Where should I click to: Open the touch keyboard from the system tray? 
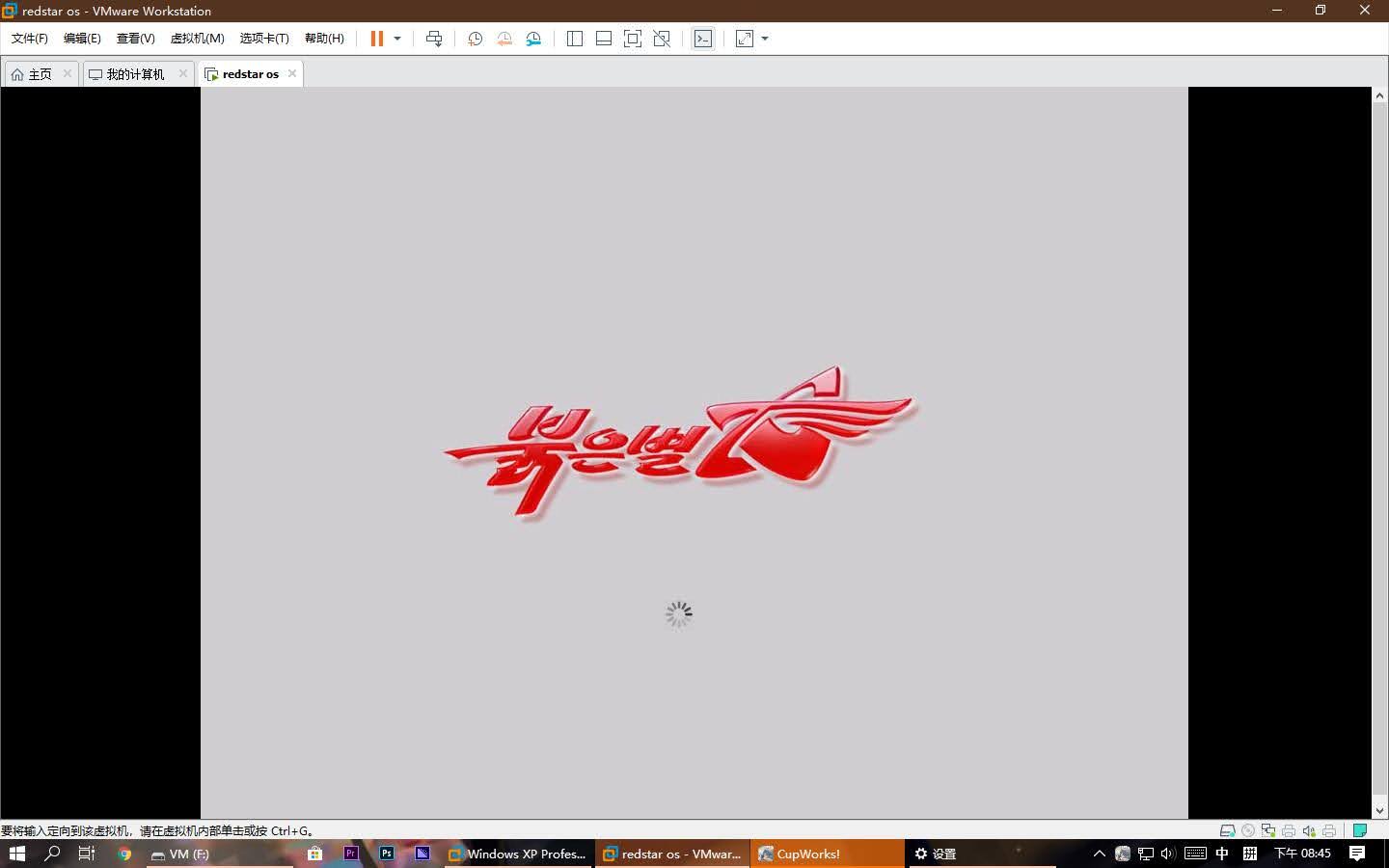click(1195, 854)
